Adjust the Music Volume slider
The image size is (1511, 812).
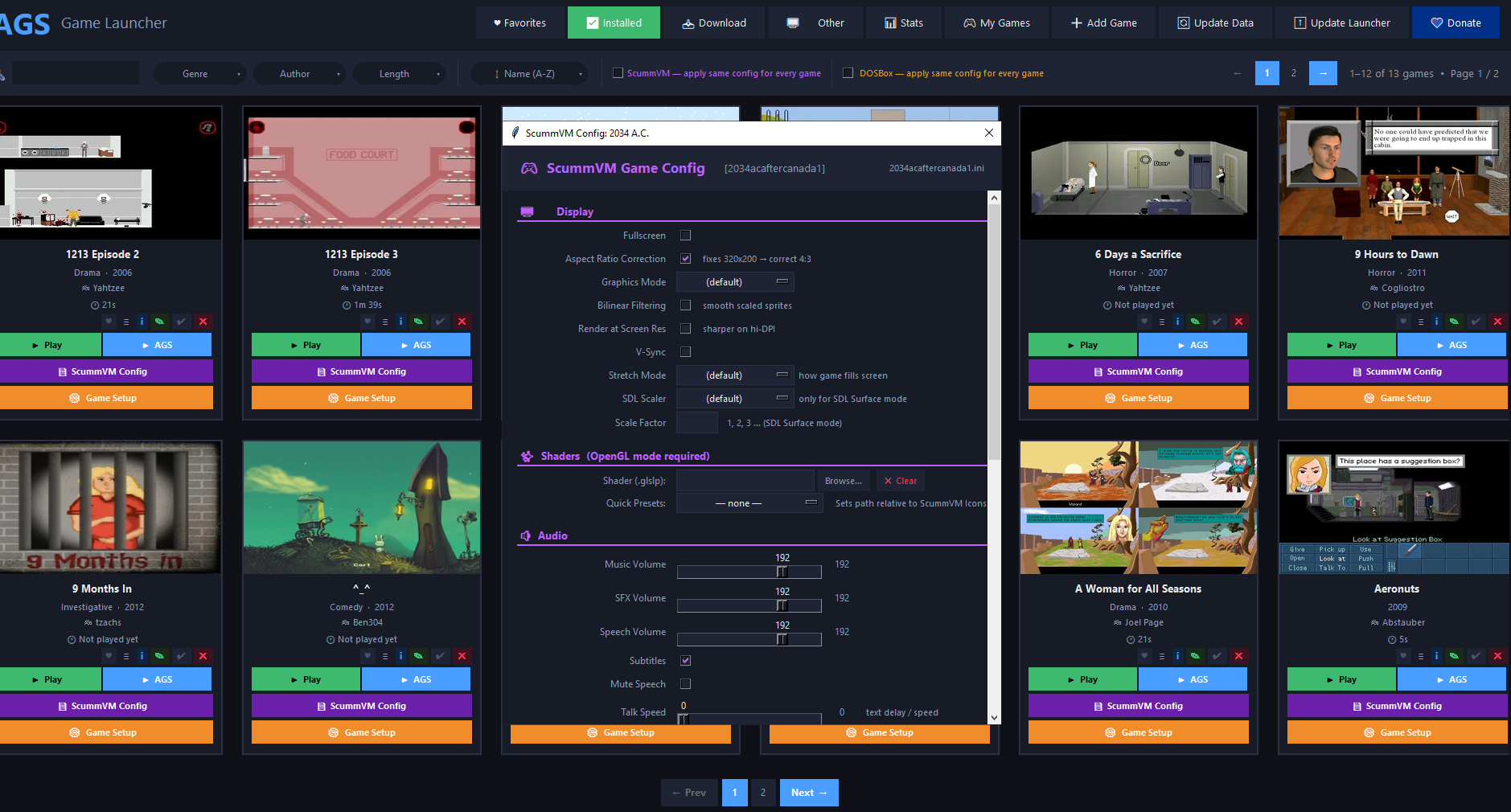(x=749, y=572)
